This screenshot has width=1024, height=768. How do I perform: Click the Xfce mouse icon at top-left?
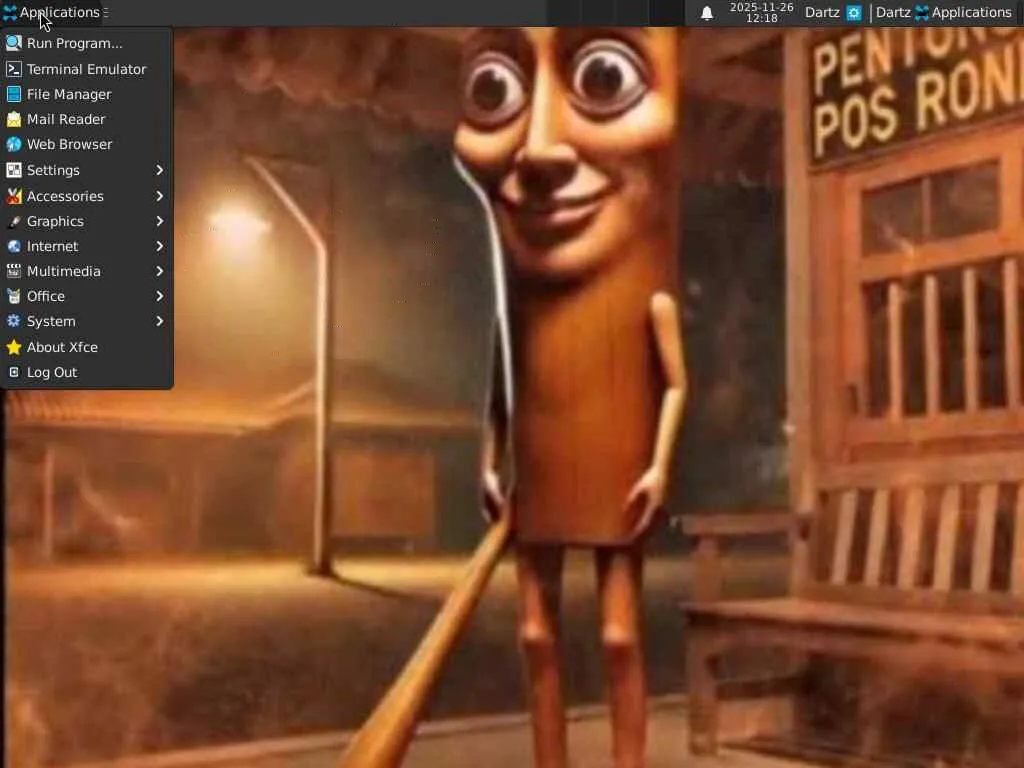tap(9, 12)
